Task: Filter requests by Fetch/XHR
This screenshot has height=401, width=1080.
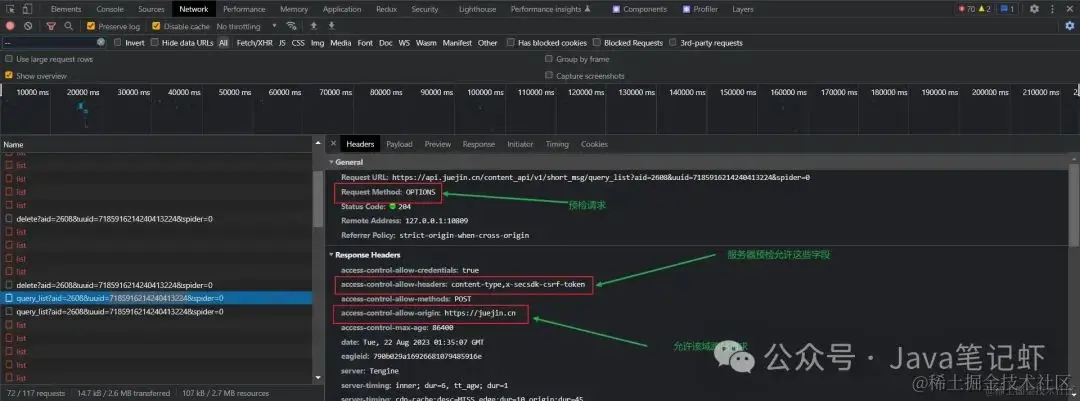Action: click(255, 43)
